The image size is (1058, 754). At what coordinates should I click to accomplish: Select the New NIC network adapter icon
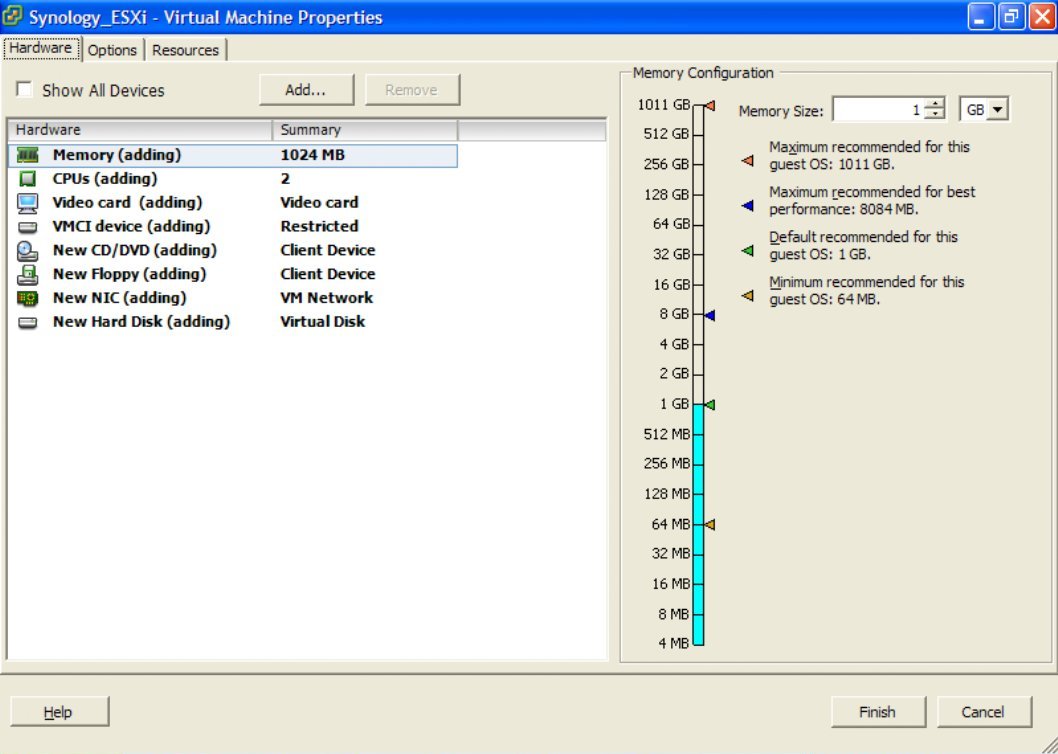(x=27, y=298)
